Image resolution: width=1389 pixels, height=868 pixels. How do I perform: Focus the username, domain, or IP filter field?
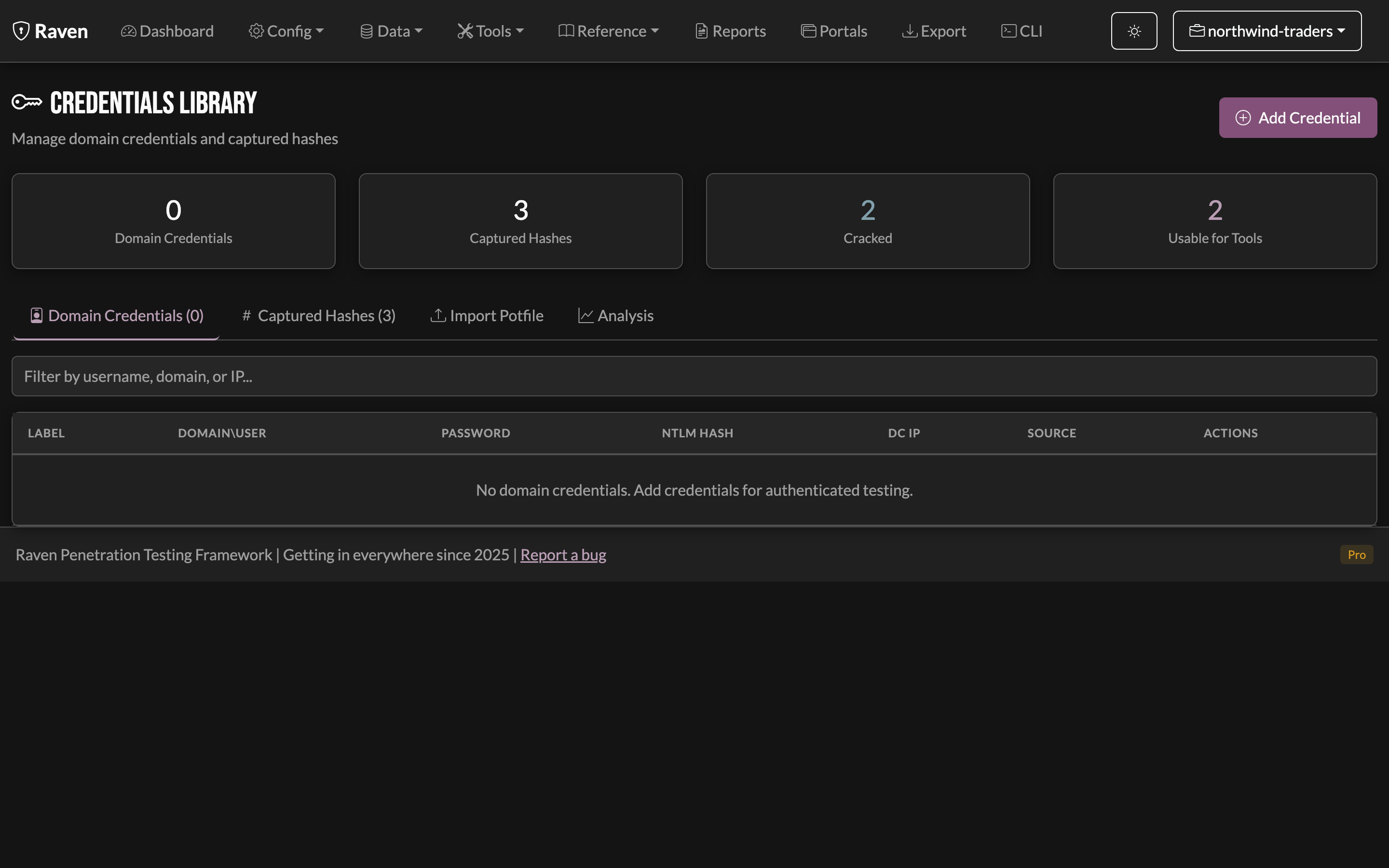pos(694,376)
